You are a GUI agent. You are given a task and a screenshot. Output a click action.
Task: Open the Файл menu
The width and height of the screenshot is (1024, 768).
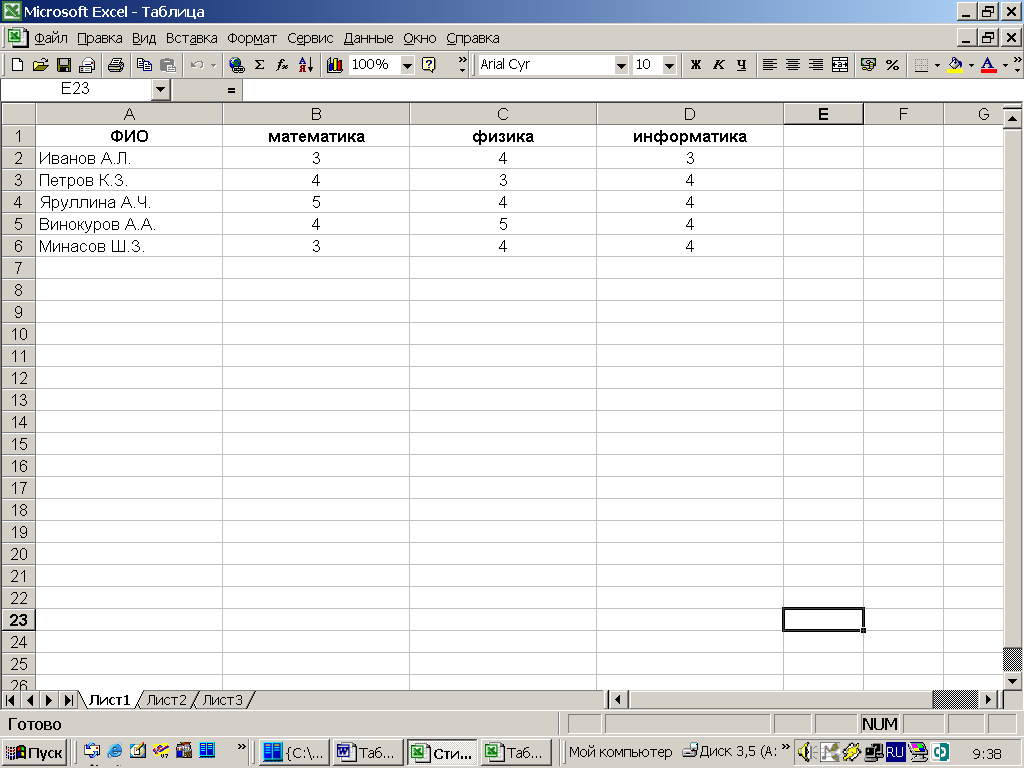51,38
